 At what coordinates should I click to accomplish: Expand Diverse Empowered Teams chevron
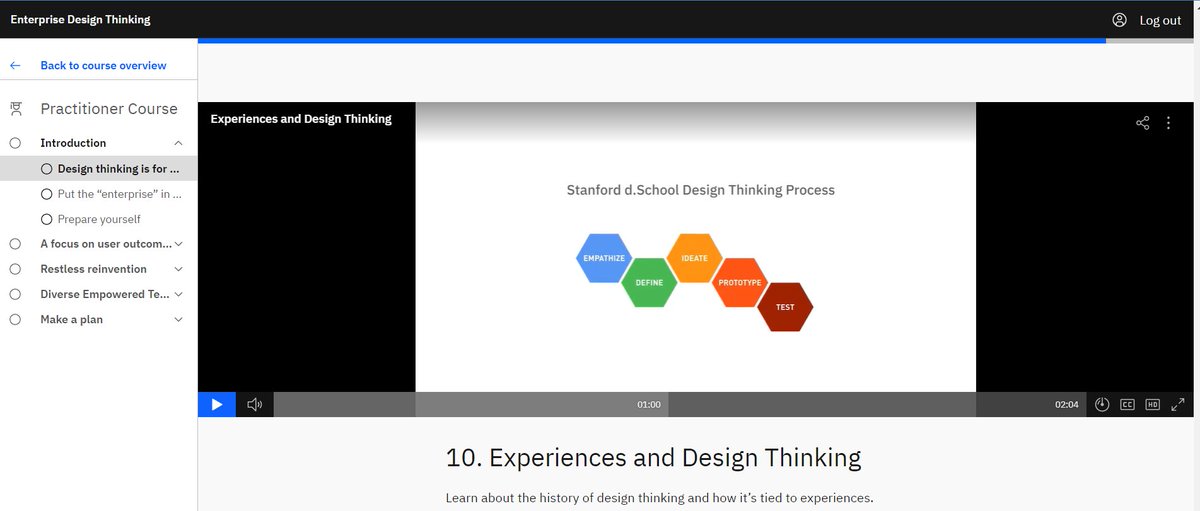pos(178,294)
